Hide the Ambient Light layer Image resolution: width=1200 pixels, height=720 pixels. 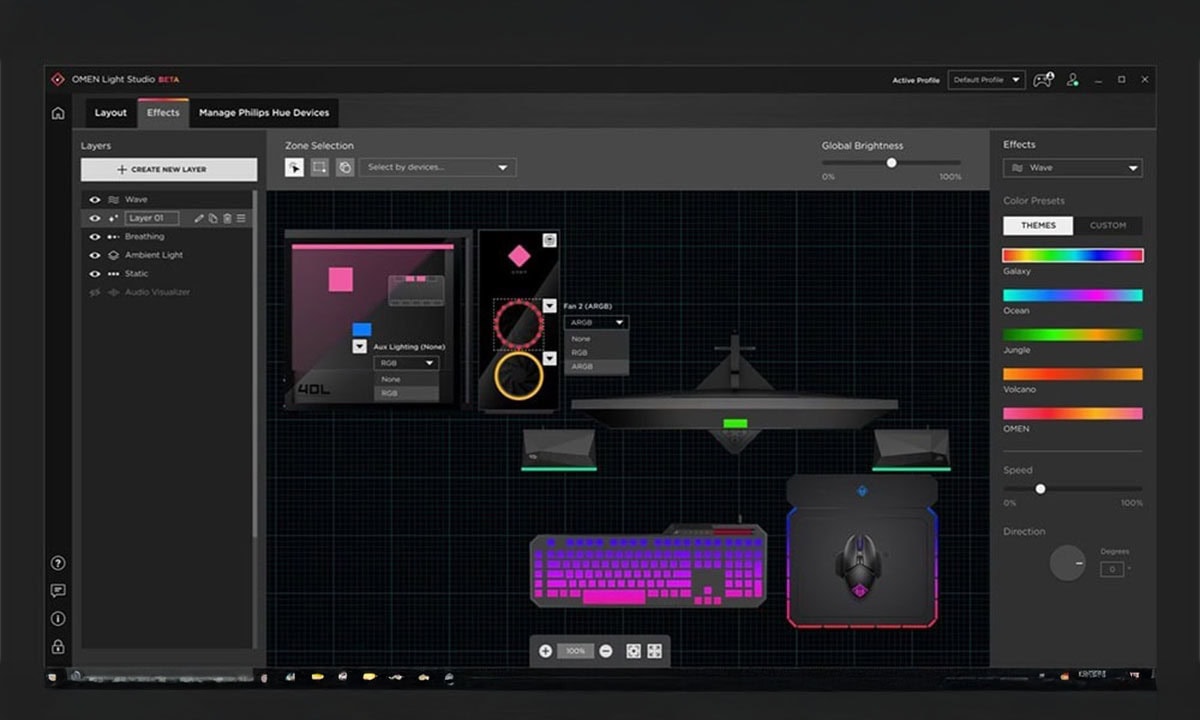tap(95, 255)
